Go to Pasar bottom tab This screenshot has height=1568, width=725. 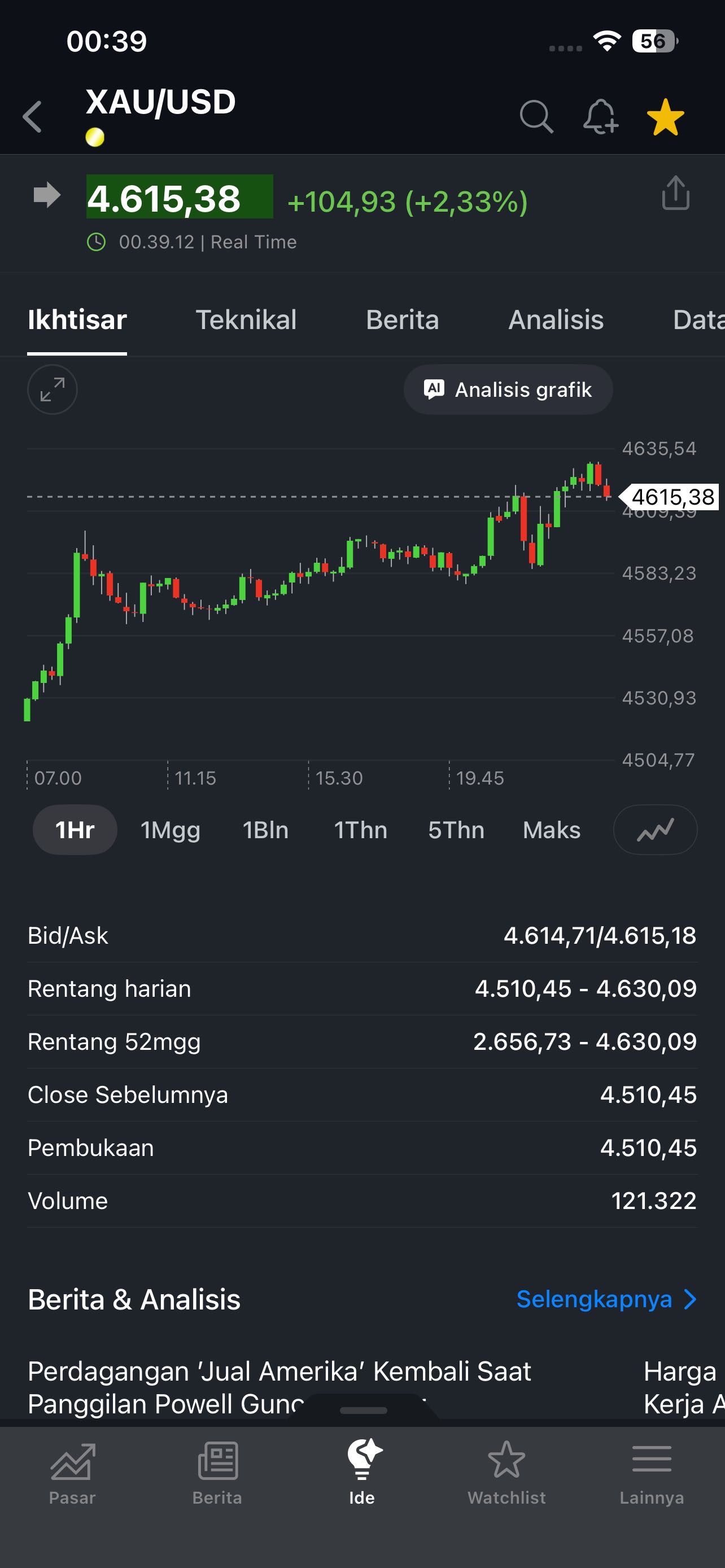pos(72,1472)
